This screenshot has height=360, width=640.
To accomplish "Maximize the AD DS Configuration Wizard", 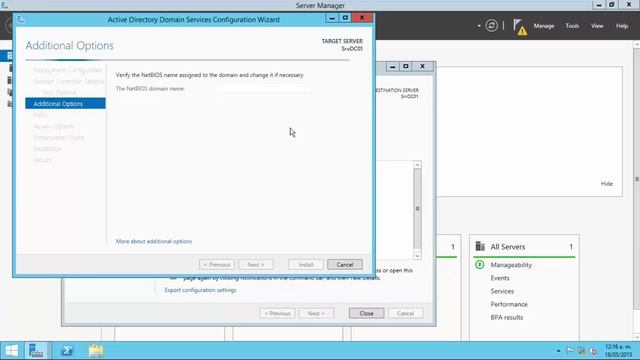I will (x=345, y=18).
